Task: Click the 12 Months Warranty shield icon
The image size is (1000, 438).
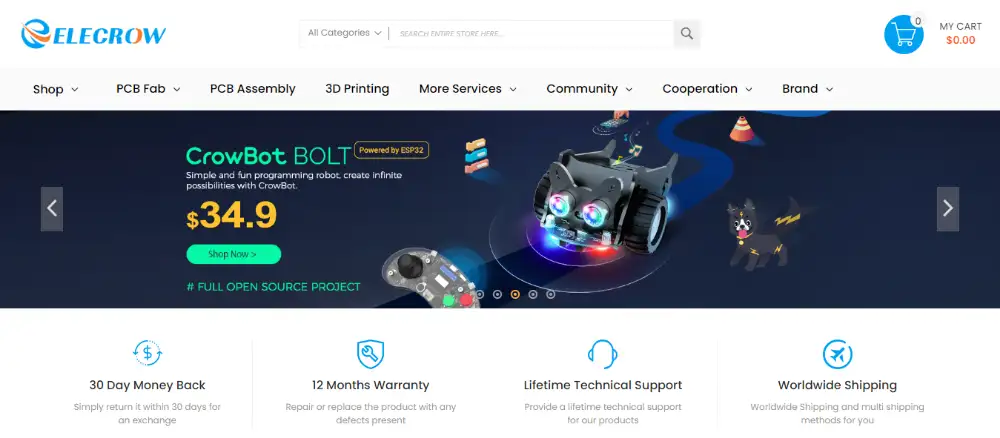Action: (x=370, y=354)
